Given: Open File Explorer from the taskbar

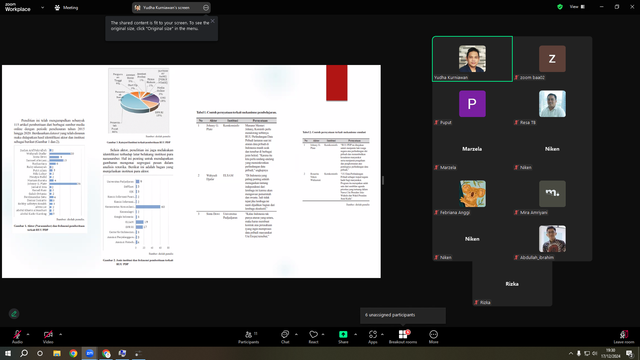Looking at the screenshot, I should [57, 353].
